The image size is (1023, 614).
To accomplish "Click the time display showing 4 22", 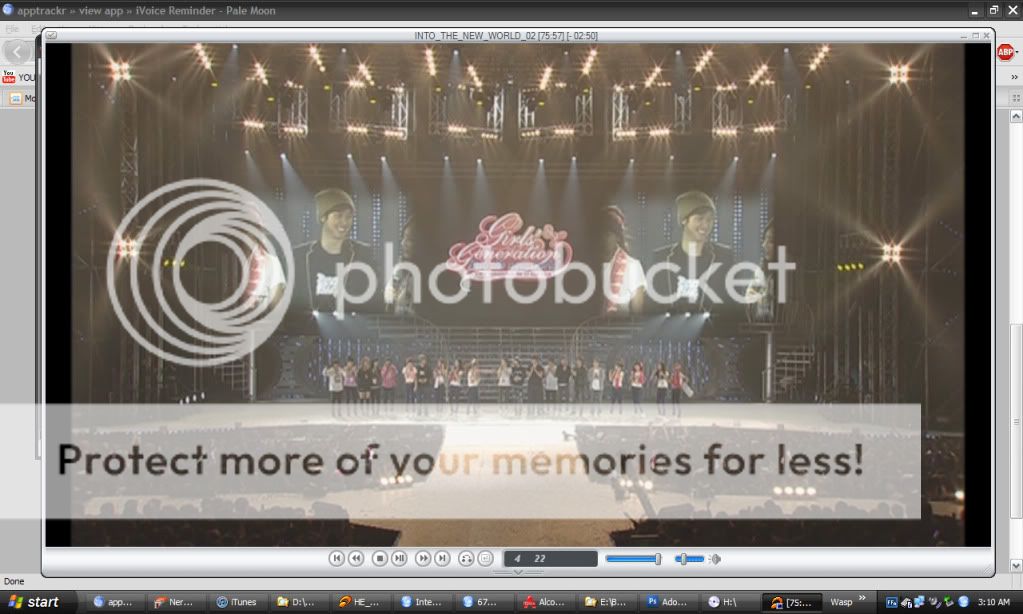I will (x=550, y=559).
